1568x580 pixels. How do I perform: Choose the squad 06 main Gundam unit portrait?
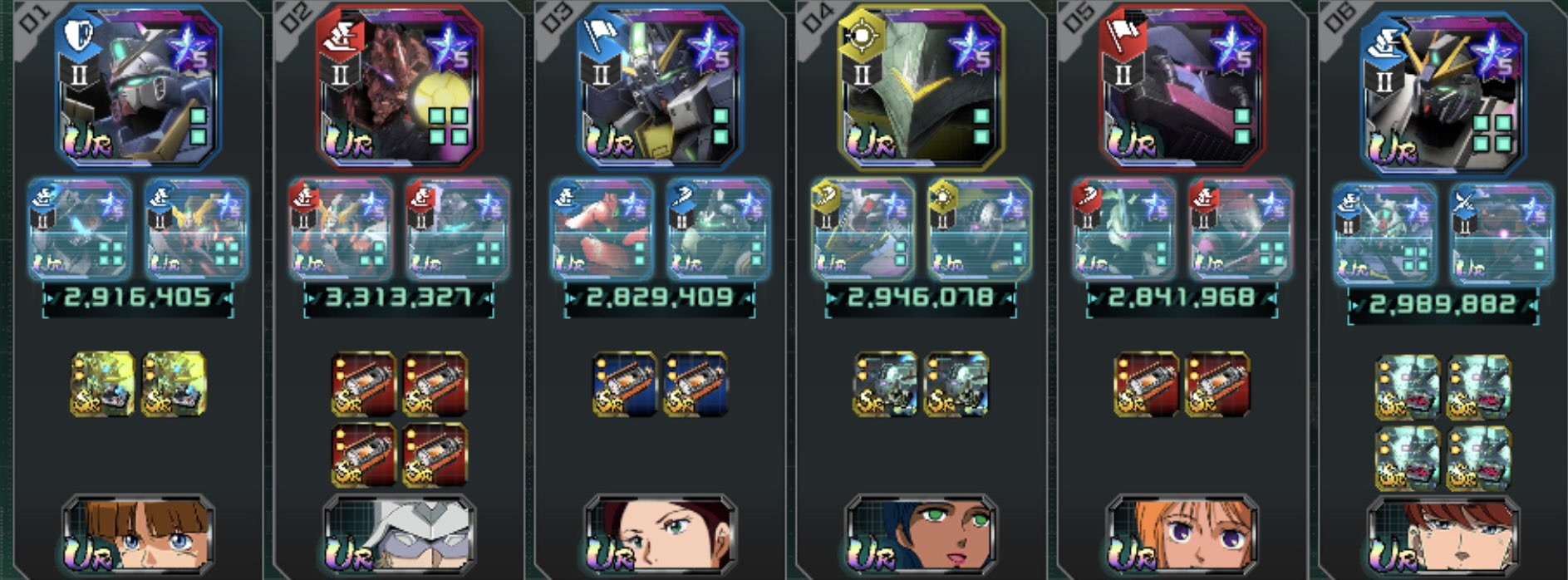1443,93
